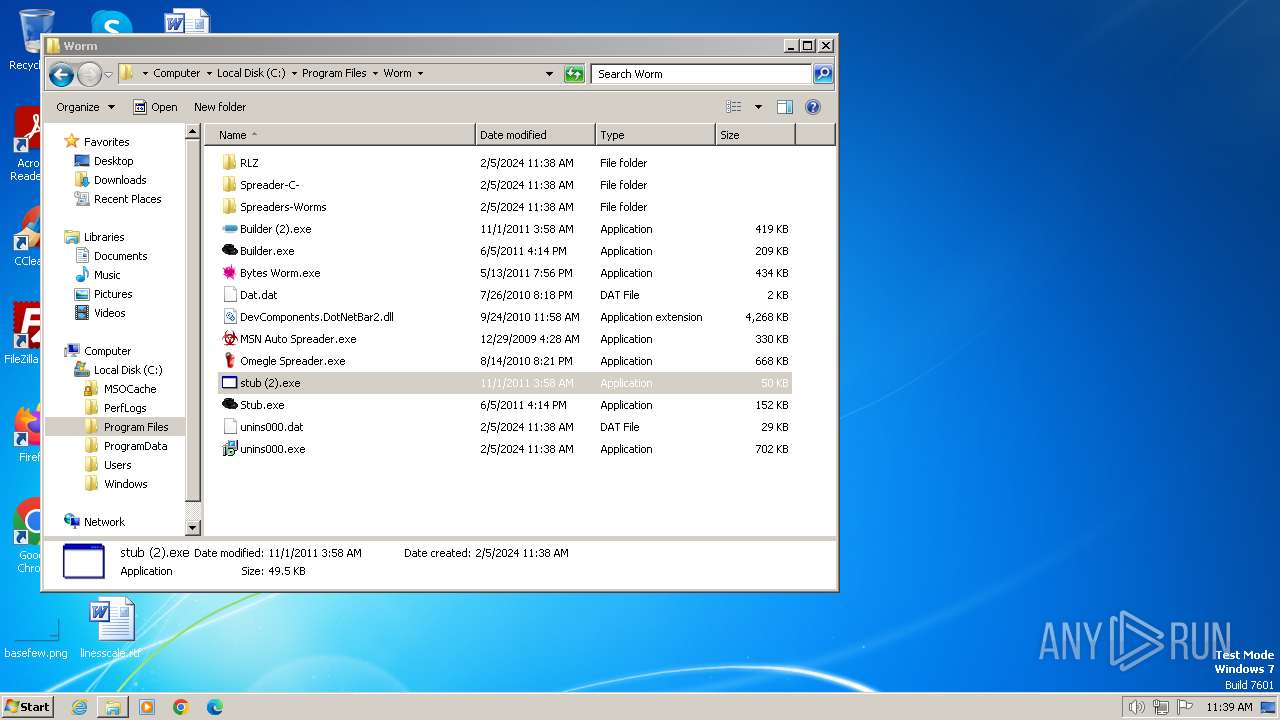Launch Chrome from the taskbar
This screenshot has width=1280, height=720.
(x=181, y=707)
